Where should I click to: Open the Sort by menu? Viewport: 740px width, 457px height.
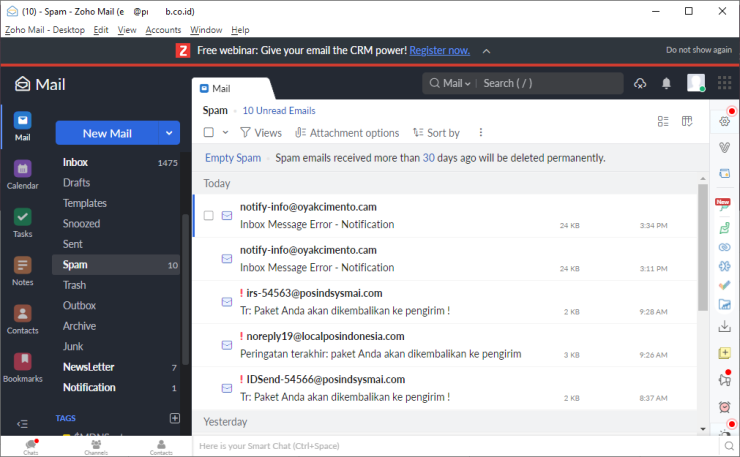pos(436,133)
